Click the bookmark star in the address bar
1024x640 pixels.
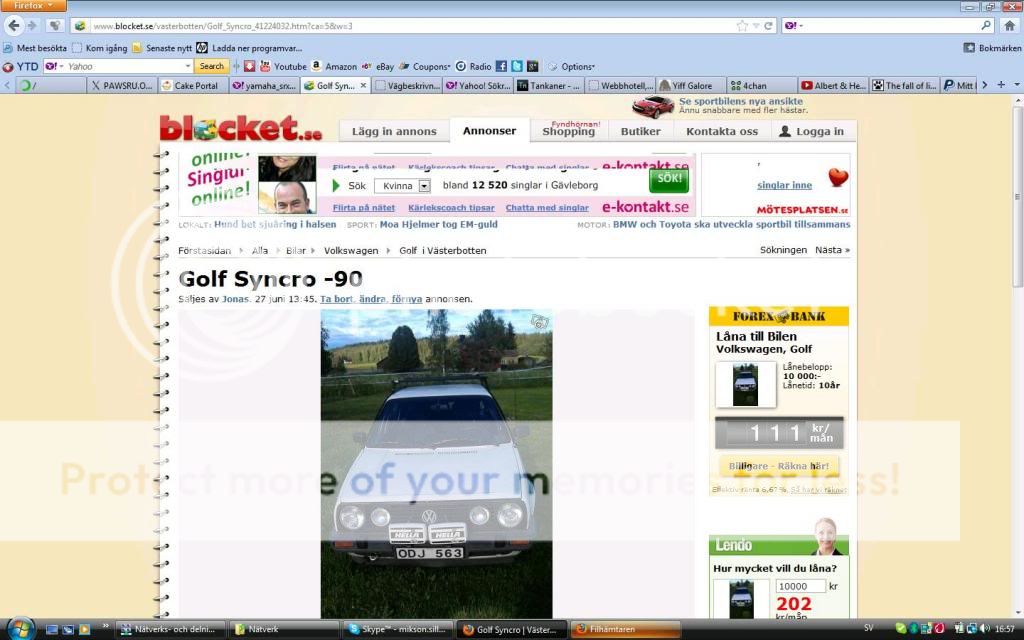coord(741,26)
